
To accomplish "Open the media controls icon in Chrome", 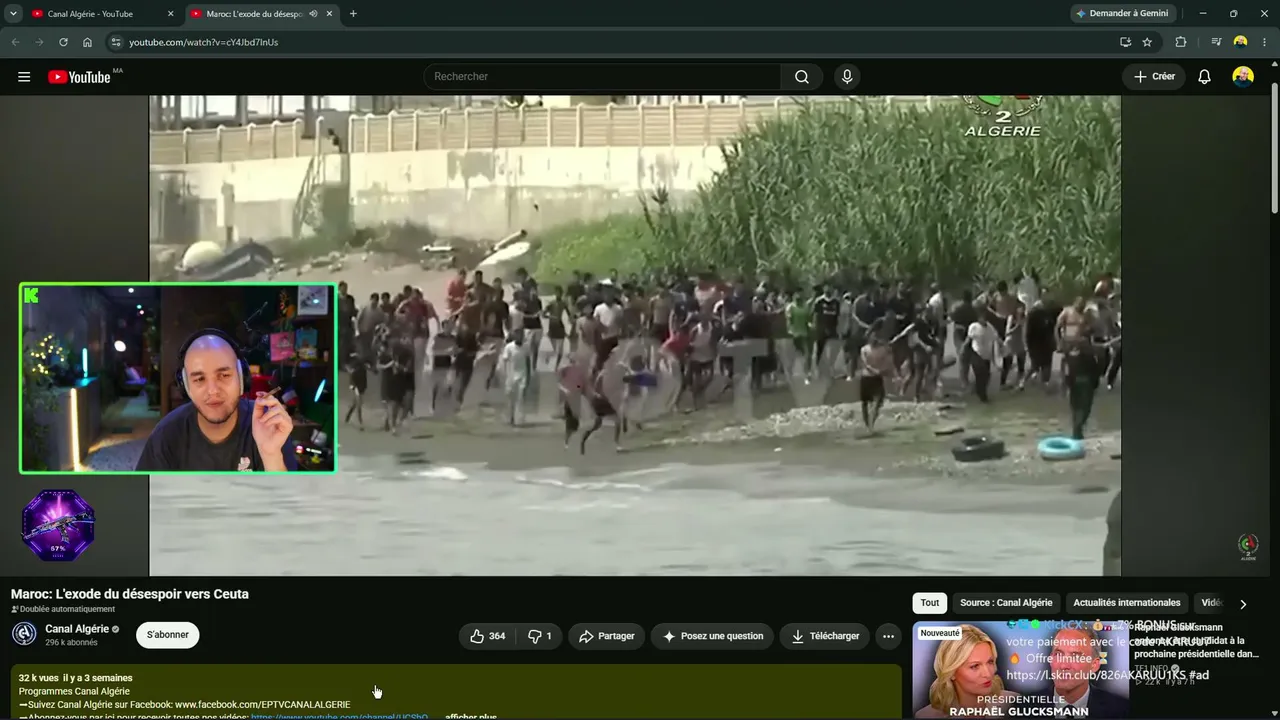I will pyautogui.click(x=1216, y=42).
